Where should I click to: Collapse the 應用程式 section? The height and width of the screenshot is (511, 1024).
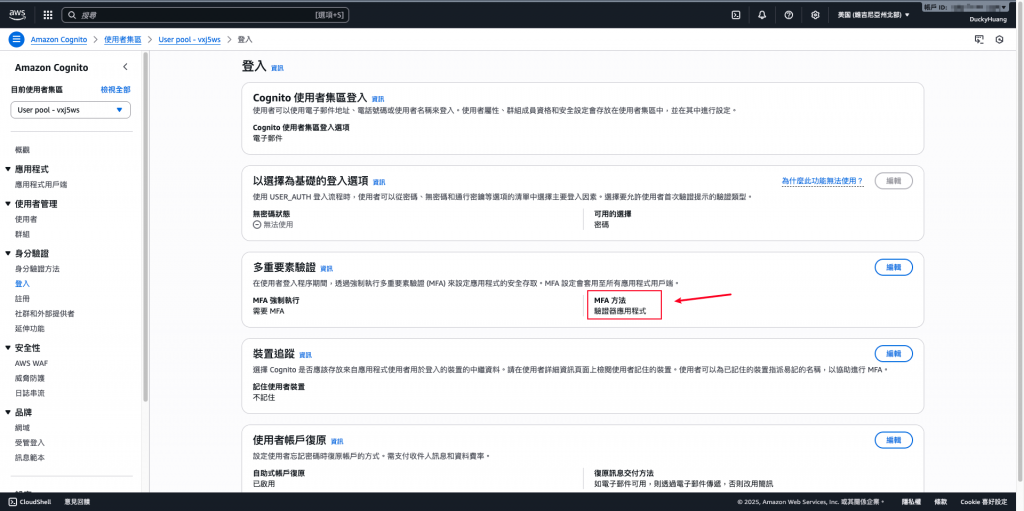8,169
